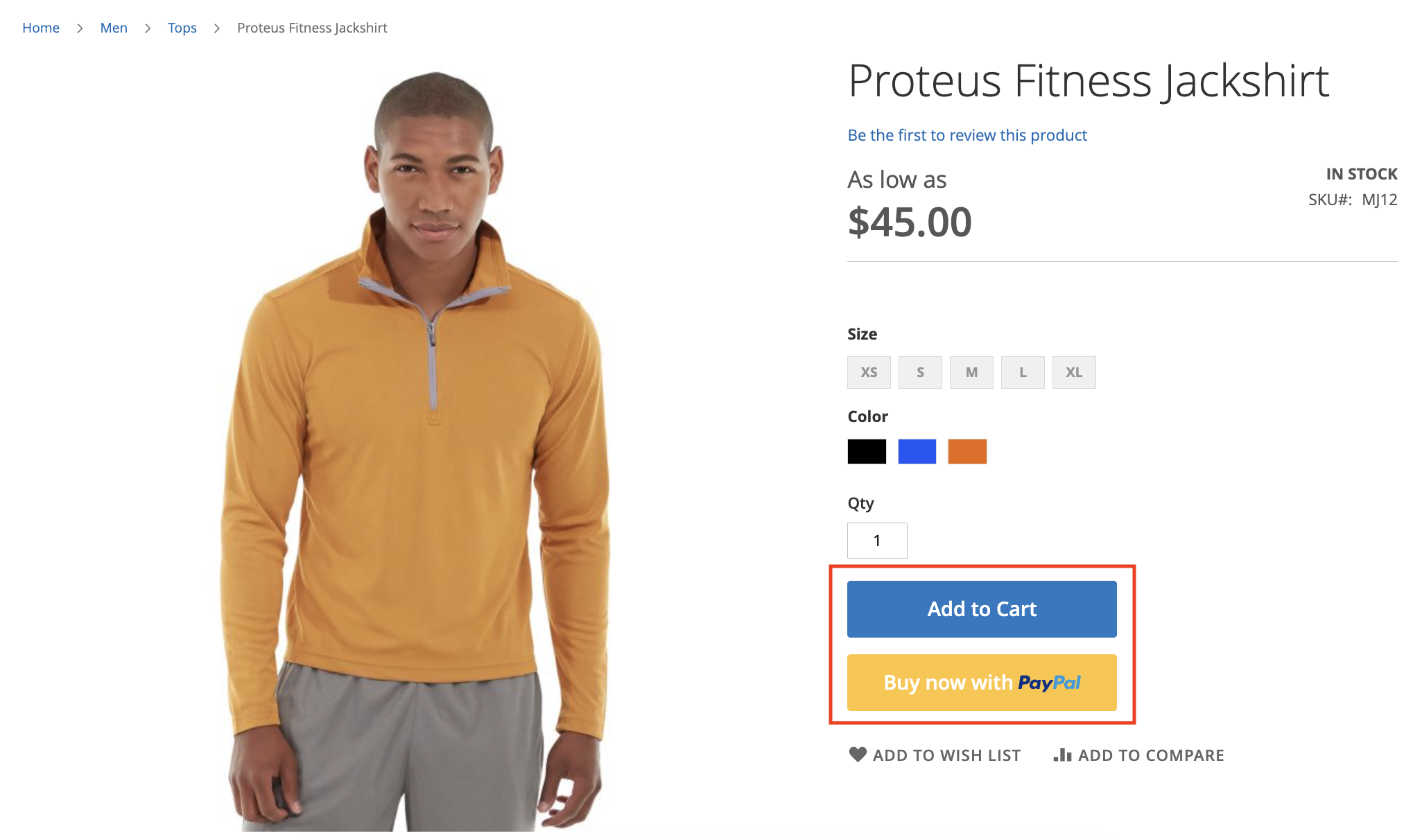Select size XL
The width and height of the screenshot is (1413, 840).
(1074, 372)
